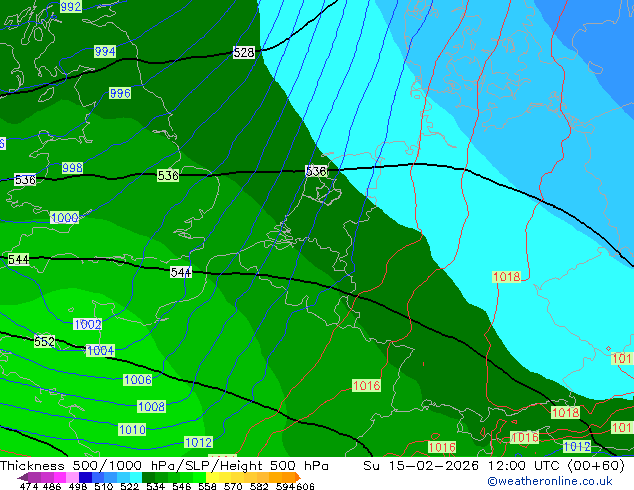Click the yellow legend swatch above 558
This screenshot has width=634, height=490.
coord(212,477)
